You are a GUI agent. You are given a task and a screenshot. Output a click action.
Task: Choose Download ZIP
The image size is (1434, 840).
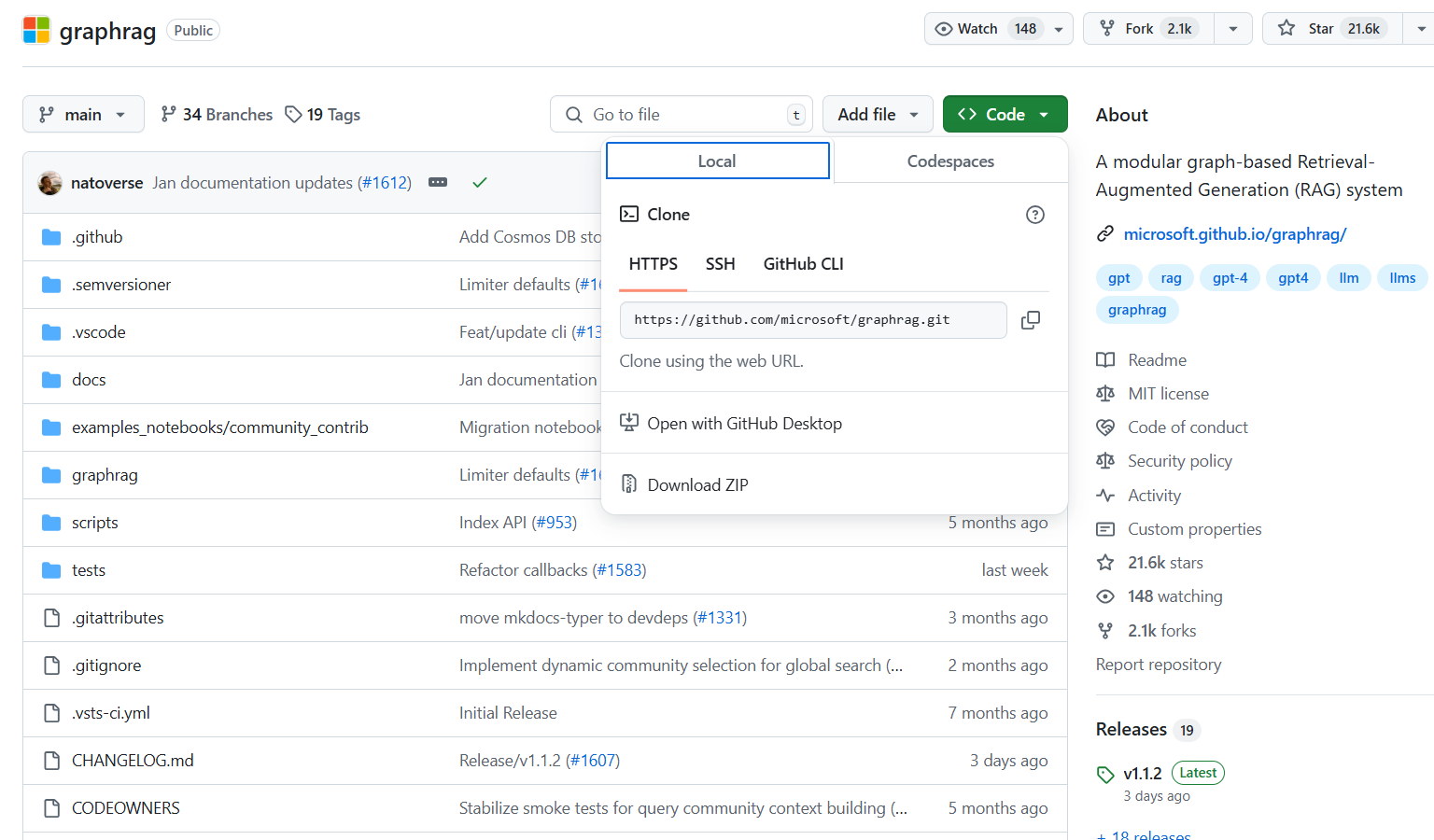[x=835, y=484]
